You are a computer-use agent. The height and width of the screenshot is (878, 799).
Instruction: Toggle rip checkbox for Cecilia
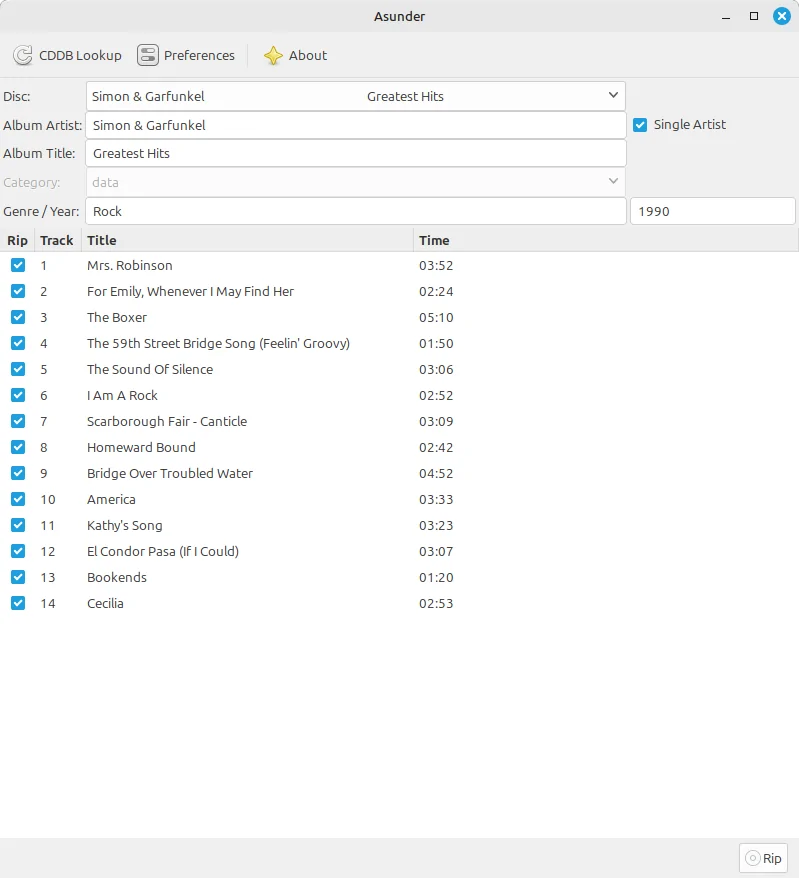click(18, 603)
